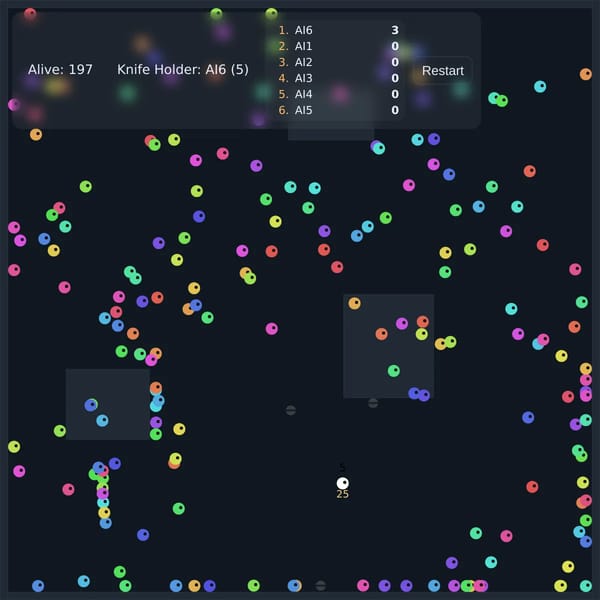600x600 pixels.
Task: Click the "25" label under the white ball
Action: [342, 494]
